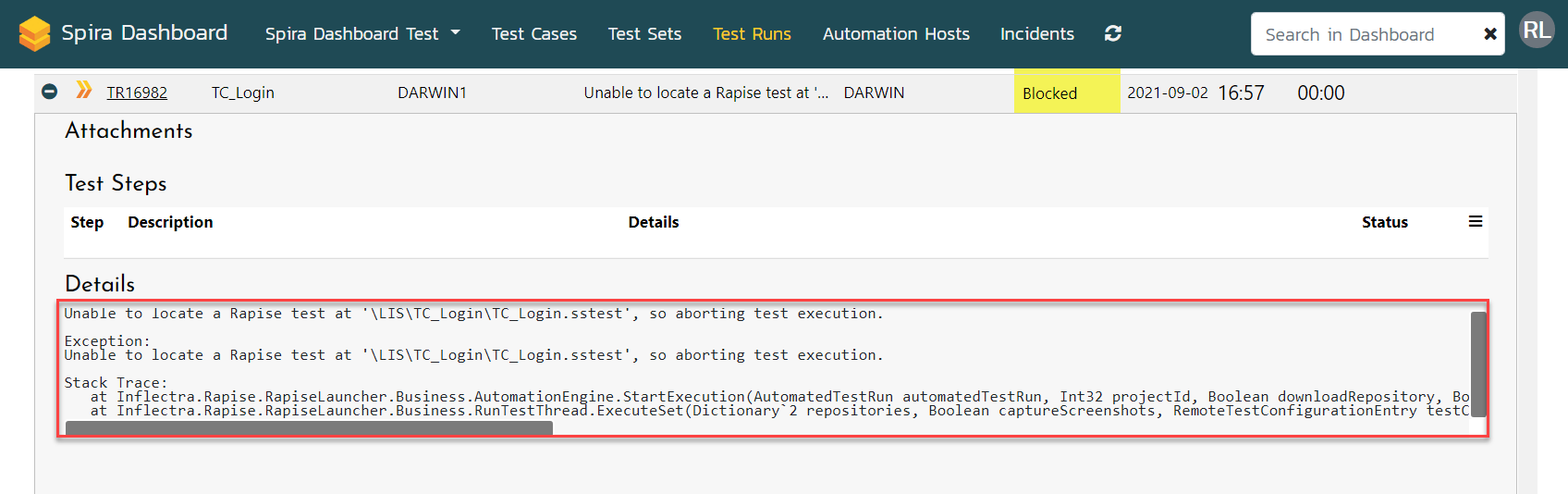Open the RL user avatar menu
This screenshot has height=494, width=1568.
[x=1537, y=31]
